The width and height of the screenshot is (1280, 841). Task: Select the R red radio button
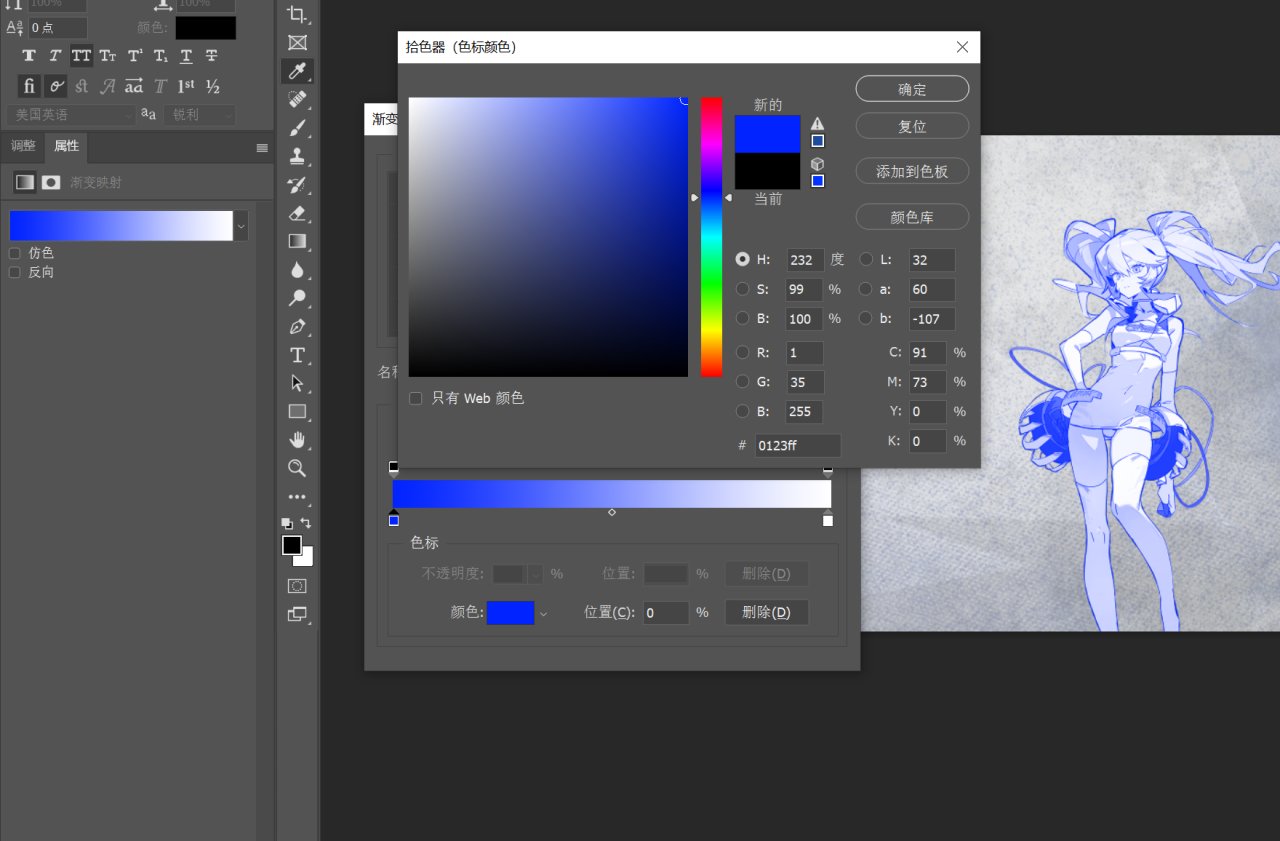point(742,352)
